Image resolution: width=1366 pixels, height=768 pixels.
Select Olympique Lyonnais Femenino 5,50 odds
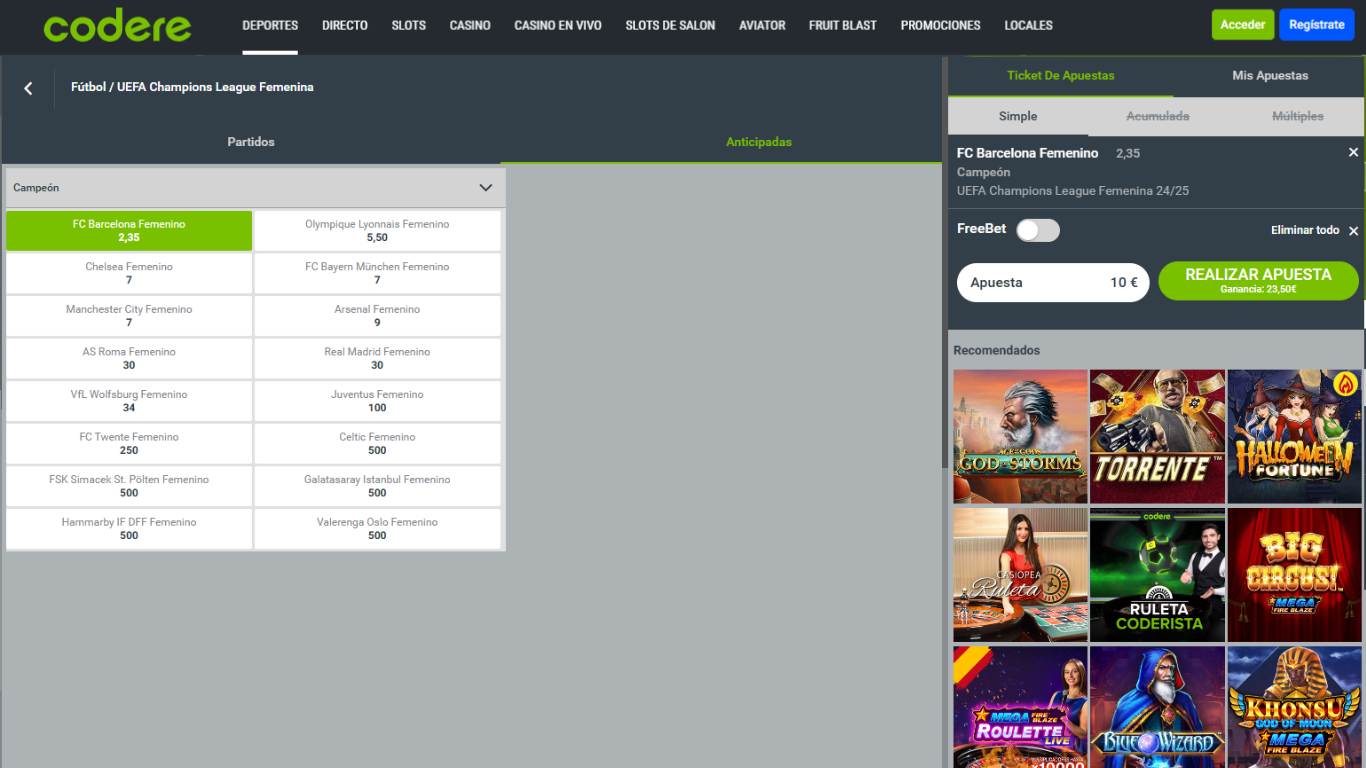(377, 231)
